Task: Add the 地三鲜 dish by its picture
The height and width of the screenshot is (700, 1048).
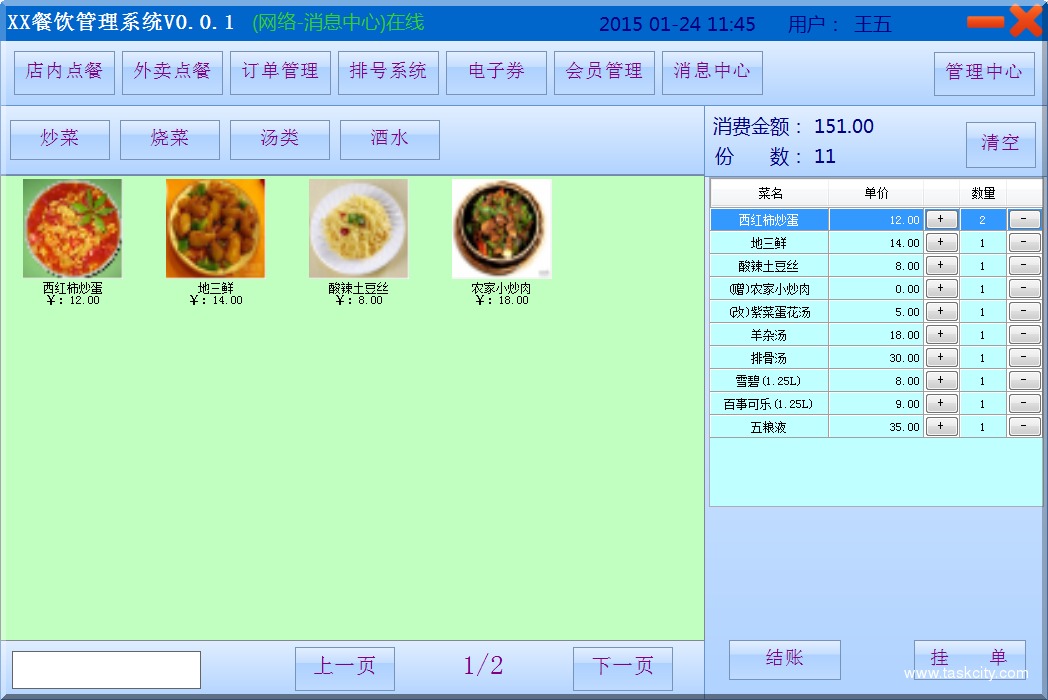Action: coord(215,228)
